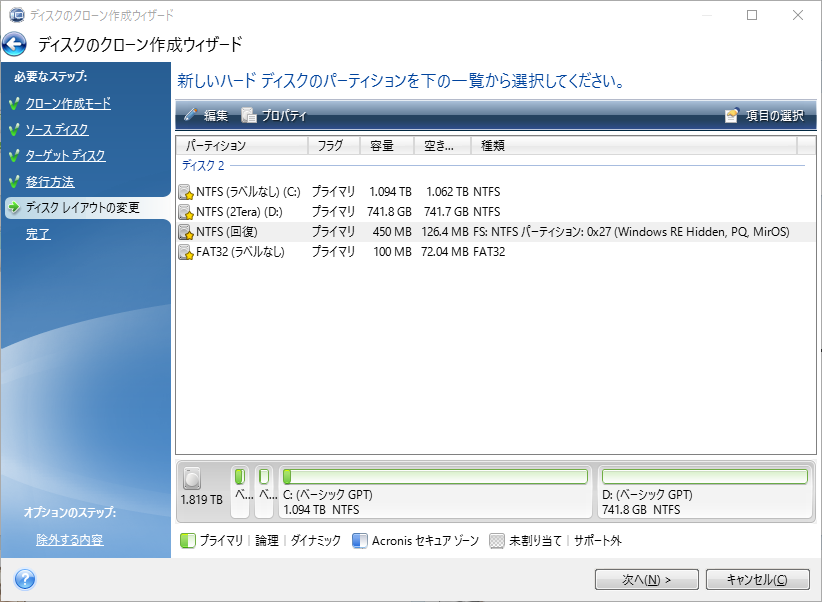This screenshot has height=602, width=822.
Task: Sort by パーティション column header
Action: pos(241,146)
